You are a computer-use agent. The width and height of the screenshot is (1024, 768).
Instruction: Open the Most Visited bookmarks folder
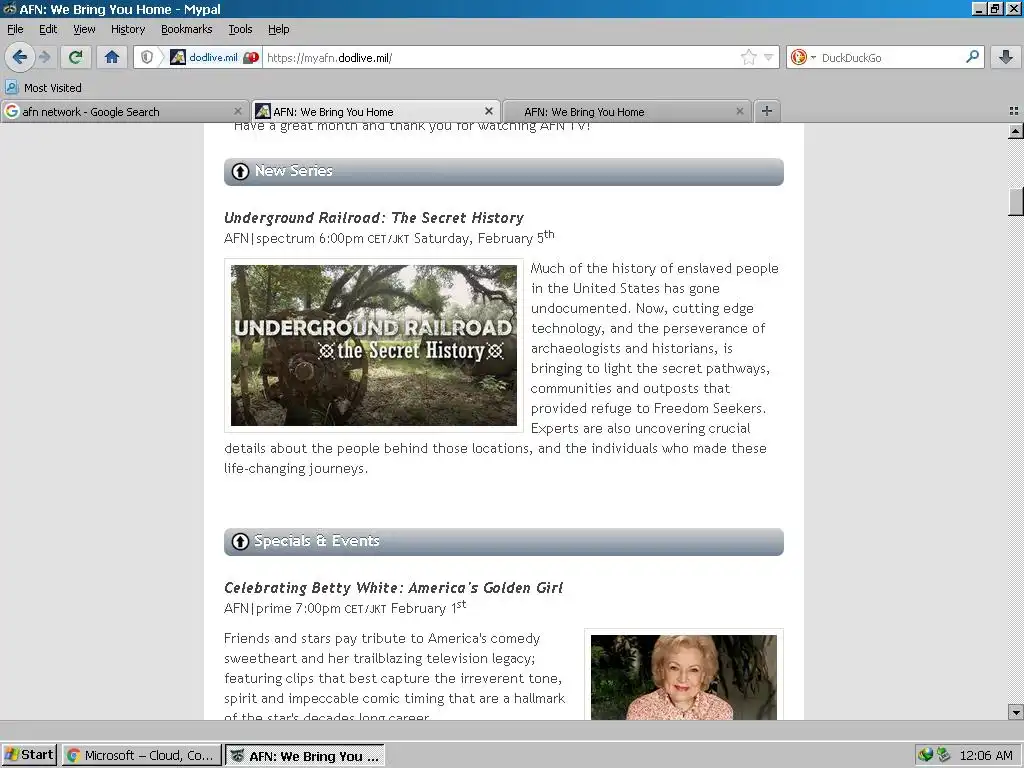coord(44,88)
